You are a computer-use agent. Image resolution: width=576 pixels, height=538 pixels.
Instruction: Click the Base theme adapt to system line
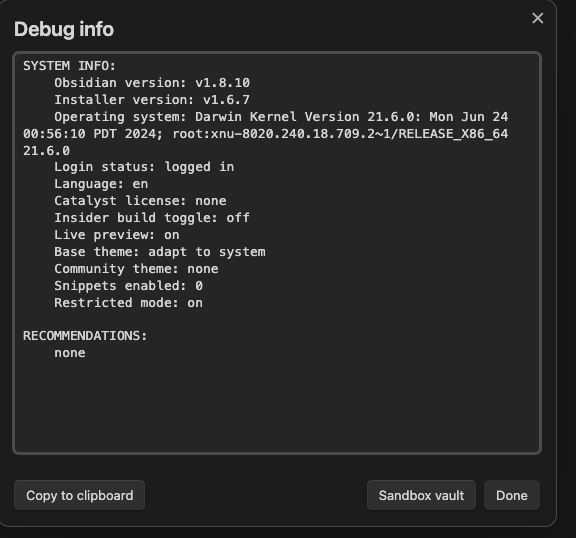[159, 252]
